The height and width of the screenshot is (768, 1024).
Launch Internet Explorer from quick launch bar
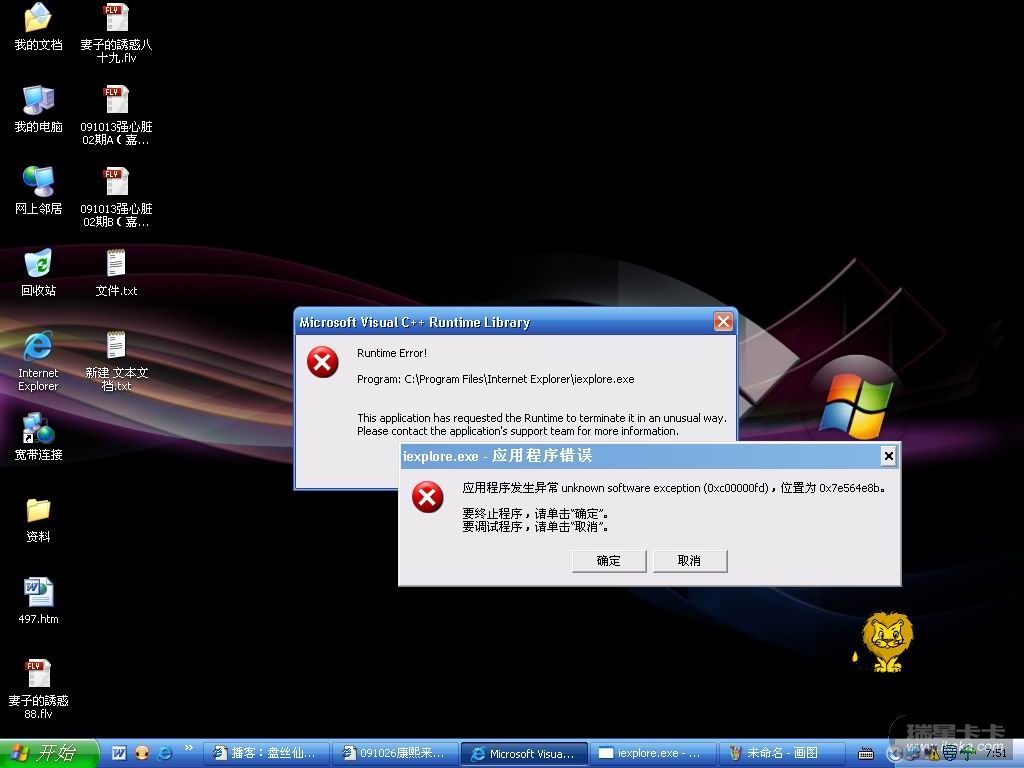tap(165, 753)
